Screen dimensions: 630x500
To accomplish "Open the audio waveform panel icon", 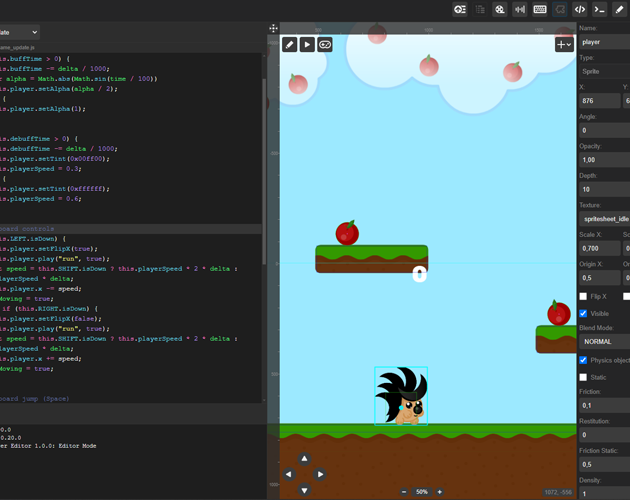I will point(520,9).
